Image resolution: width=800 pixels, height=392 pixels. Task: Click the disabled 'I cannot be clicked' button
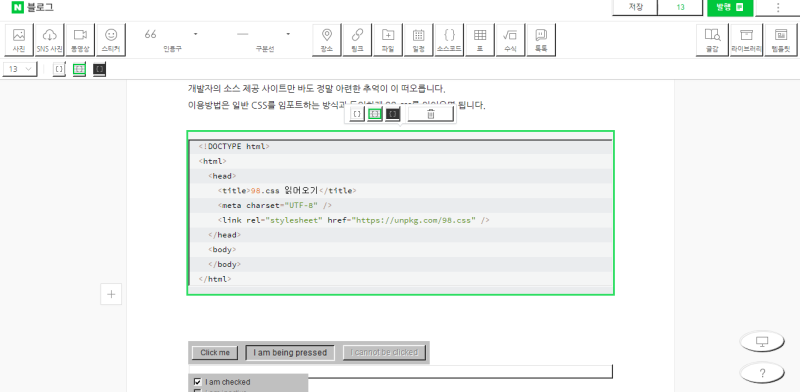384,353
